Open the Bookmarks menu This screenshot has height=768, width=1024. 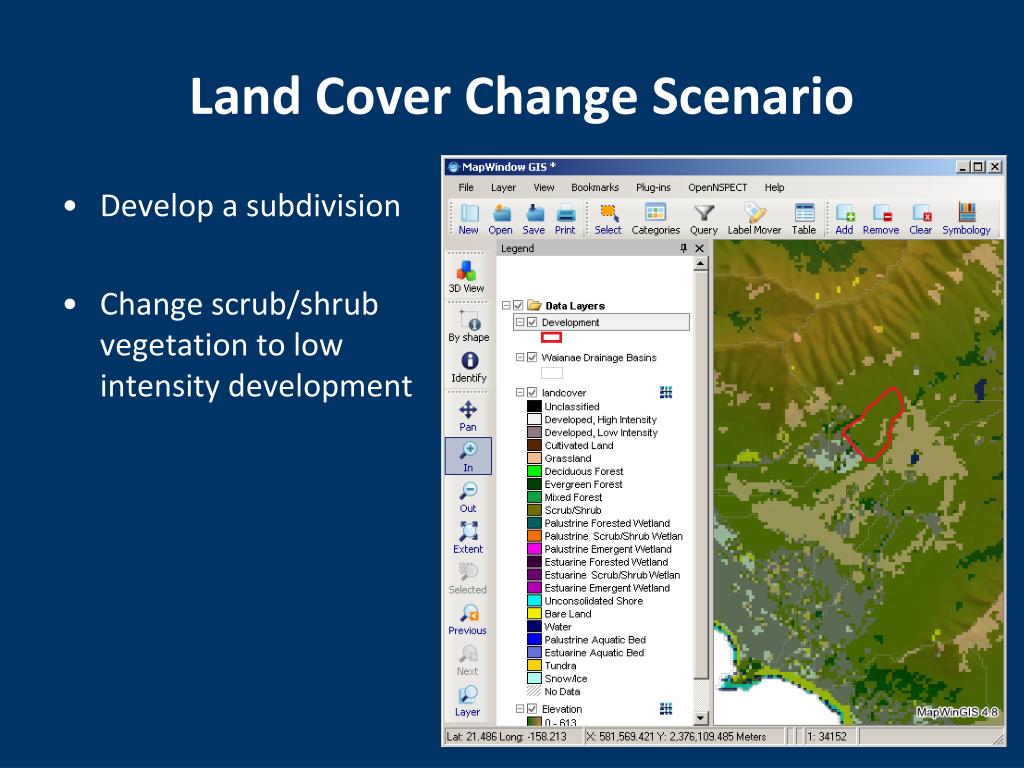pyautogui.click(x=595, y=187)
